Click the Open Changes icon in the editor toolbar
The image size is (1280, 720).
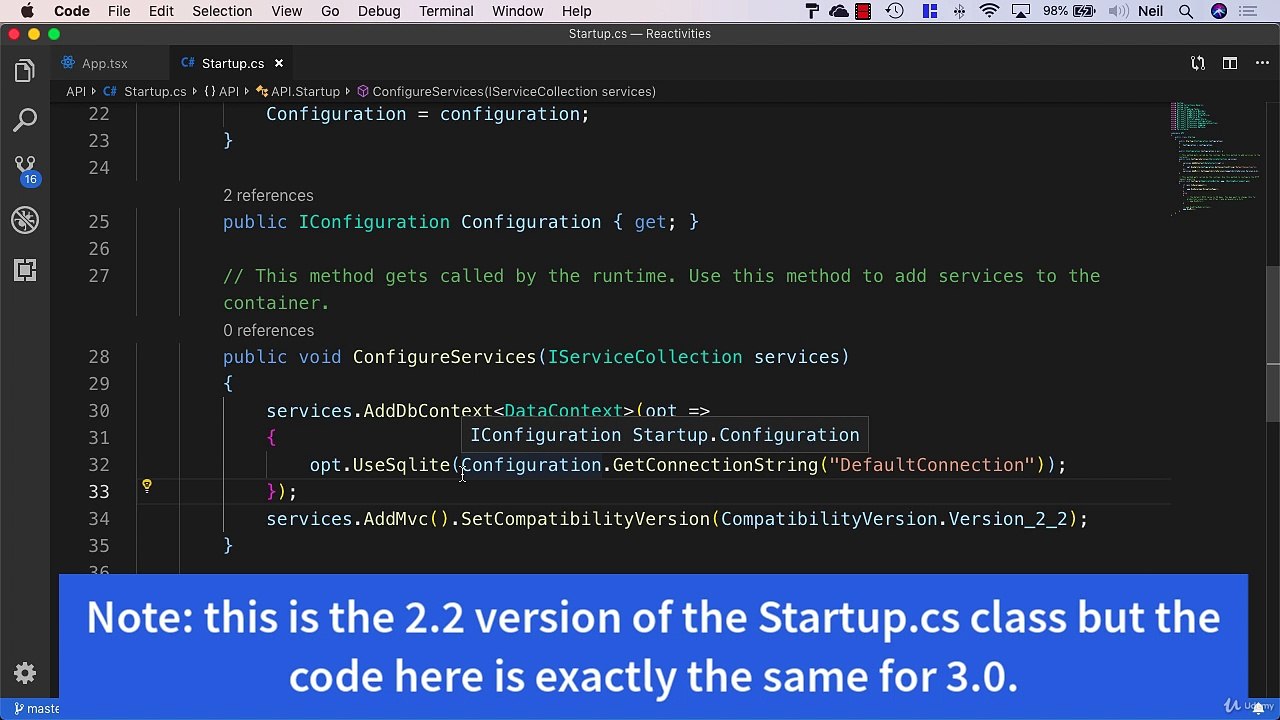[1198, 63]
